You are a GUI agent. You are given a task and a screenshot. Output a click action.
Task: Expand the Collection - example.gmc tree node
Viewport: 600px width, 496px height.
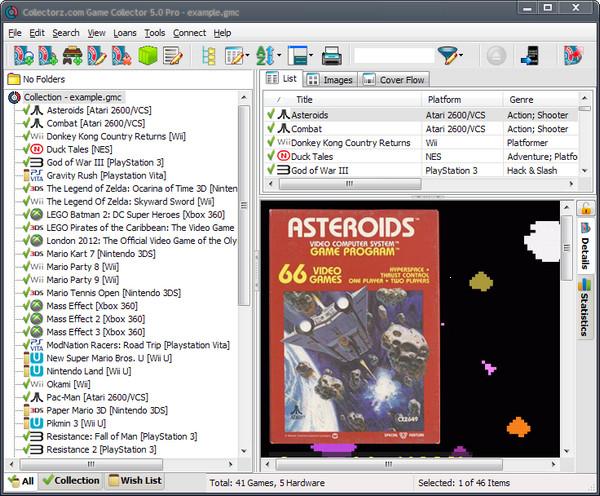15,97
